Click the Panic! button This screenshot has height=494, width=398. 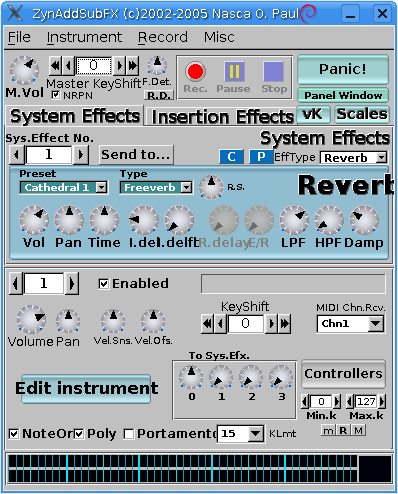(x=343, y=69)
